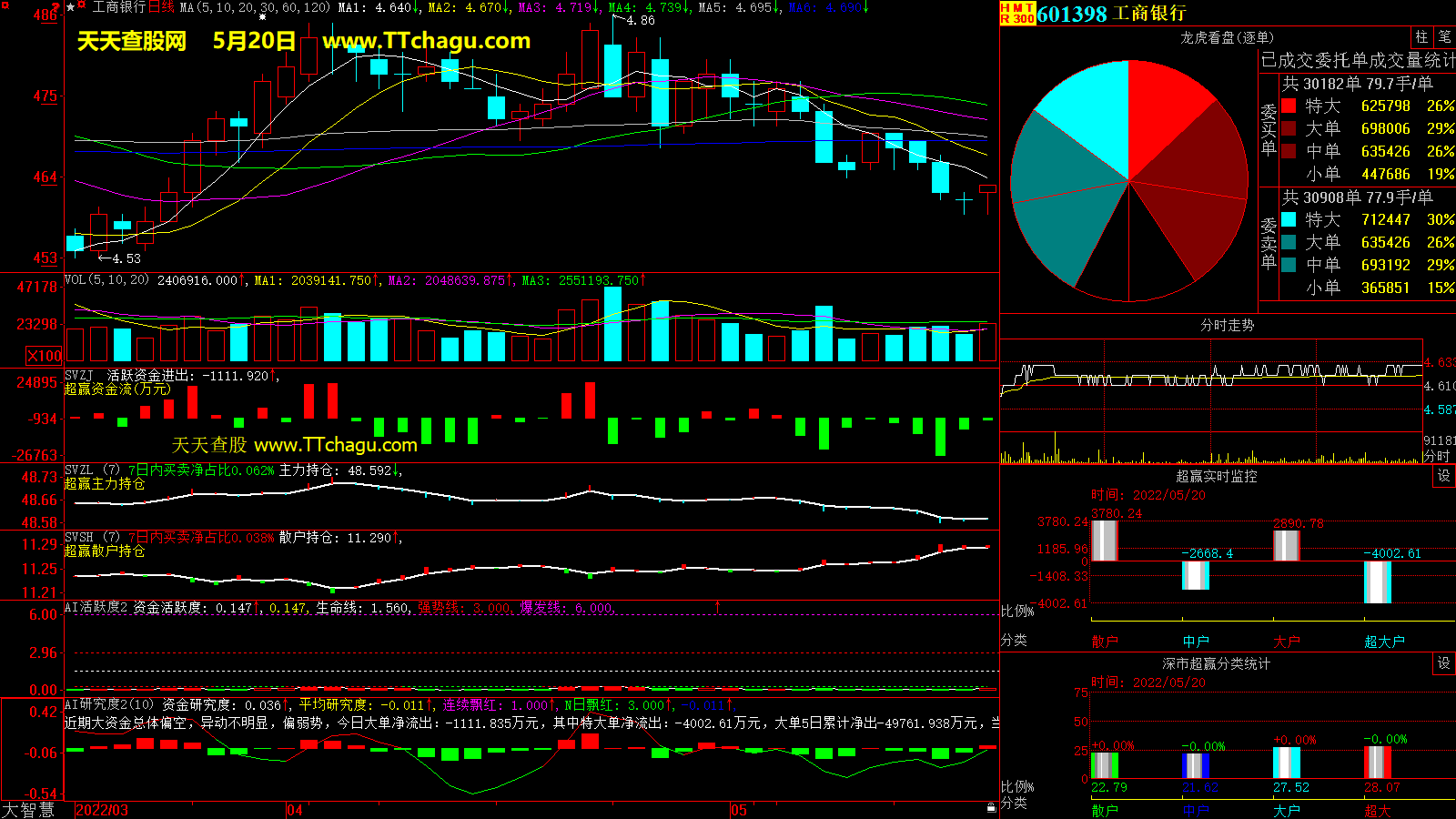The height and width of the screenshot is (819, 1456).
Task: Click the 2022/03 date on the timeline
Action: tap(101, 810)
